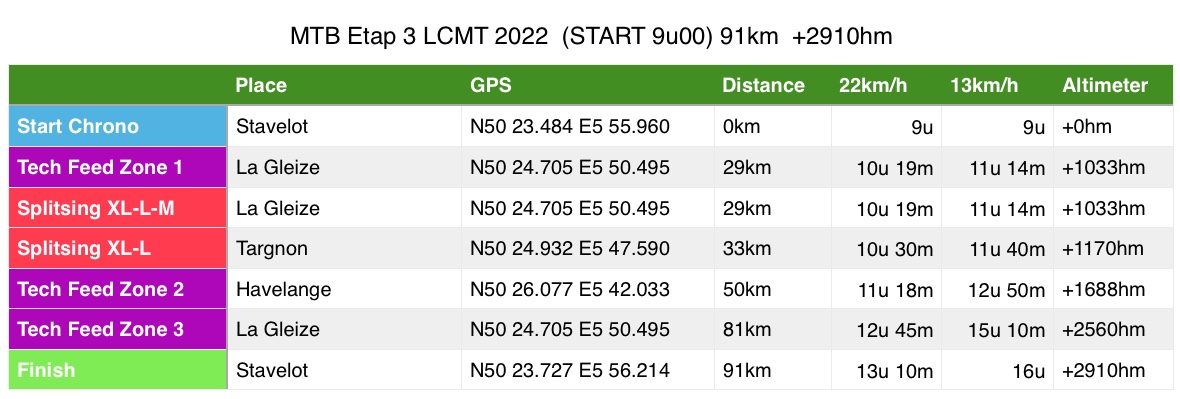Select the Tech Feed Zone 2 cell
This screenshot has width=1180, height=399.
[118, 289]
